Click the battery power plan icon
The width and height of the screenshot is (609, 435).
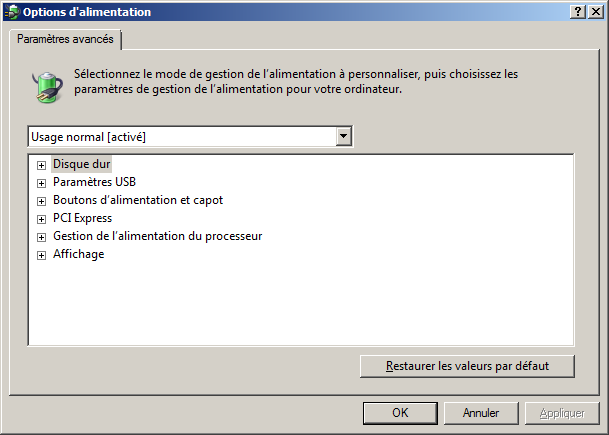click(x=46, y=84)
